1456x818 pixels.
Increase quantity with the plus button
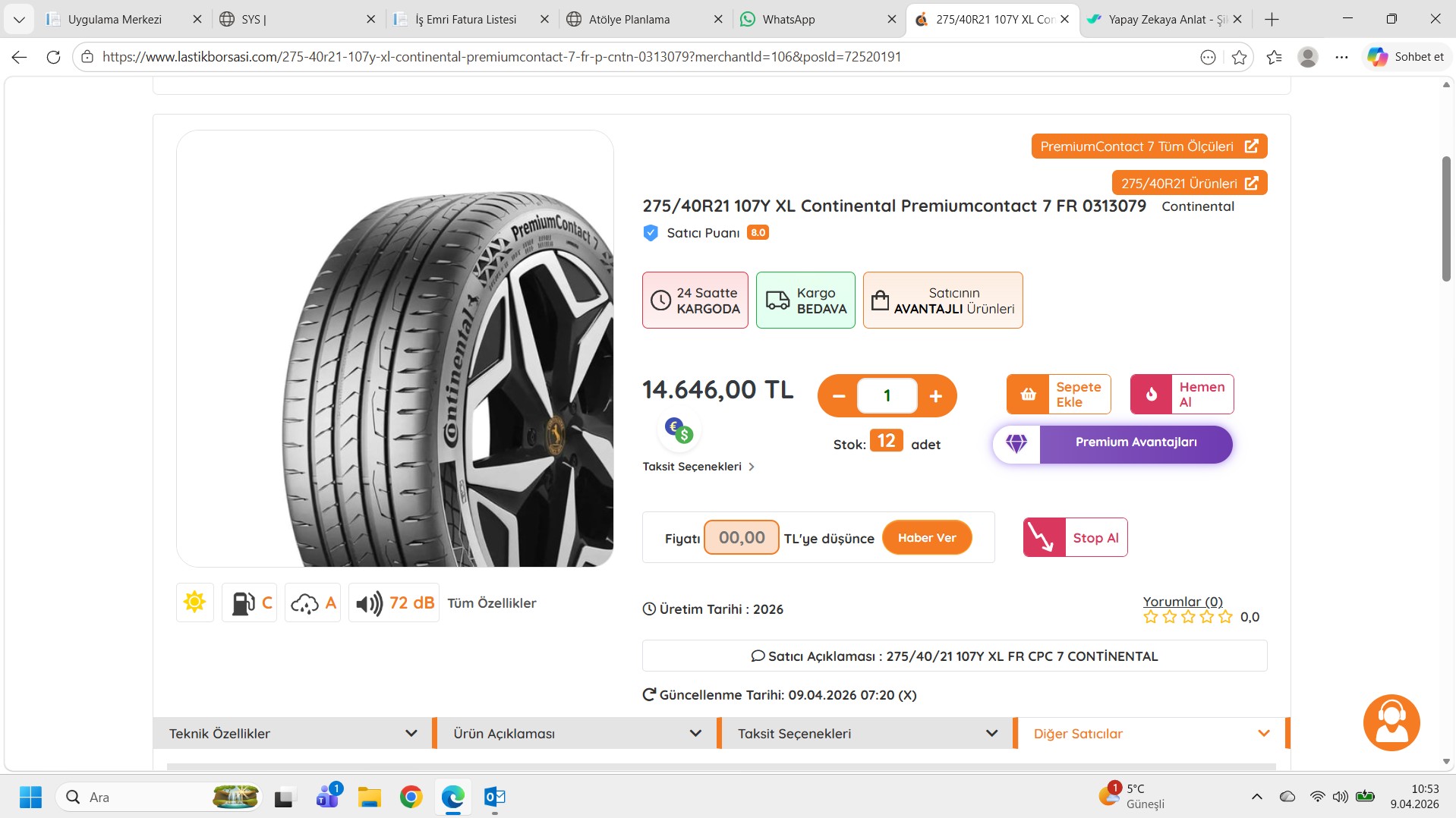click(935, 396)
